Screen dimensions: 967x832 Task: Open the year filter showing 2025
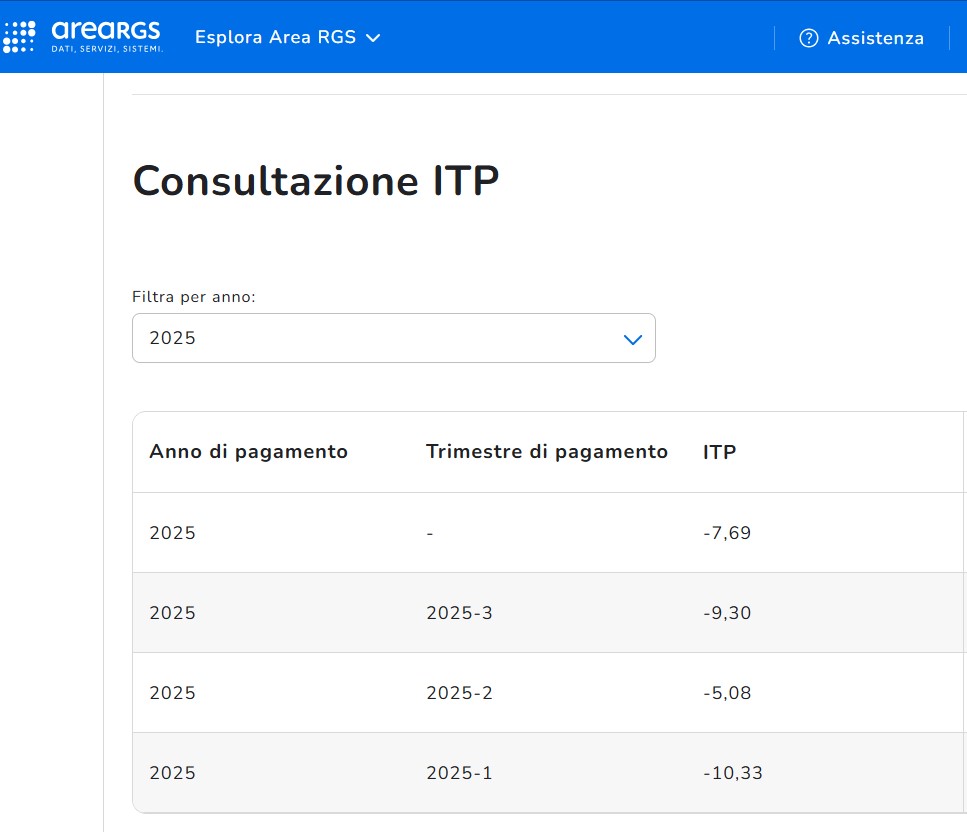(x=393, y=338)
